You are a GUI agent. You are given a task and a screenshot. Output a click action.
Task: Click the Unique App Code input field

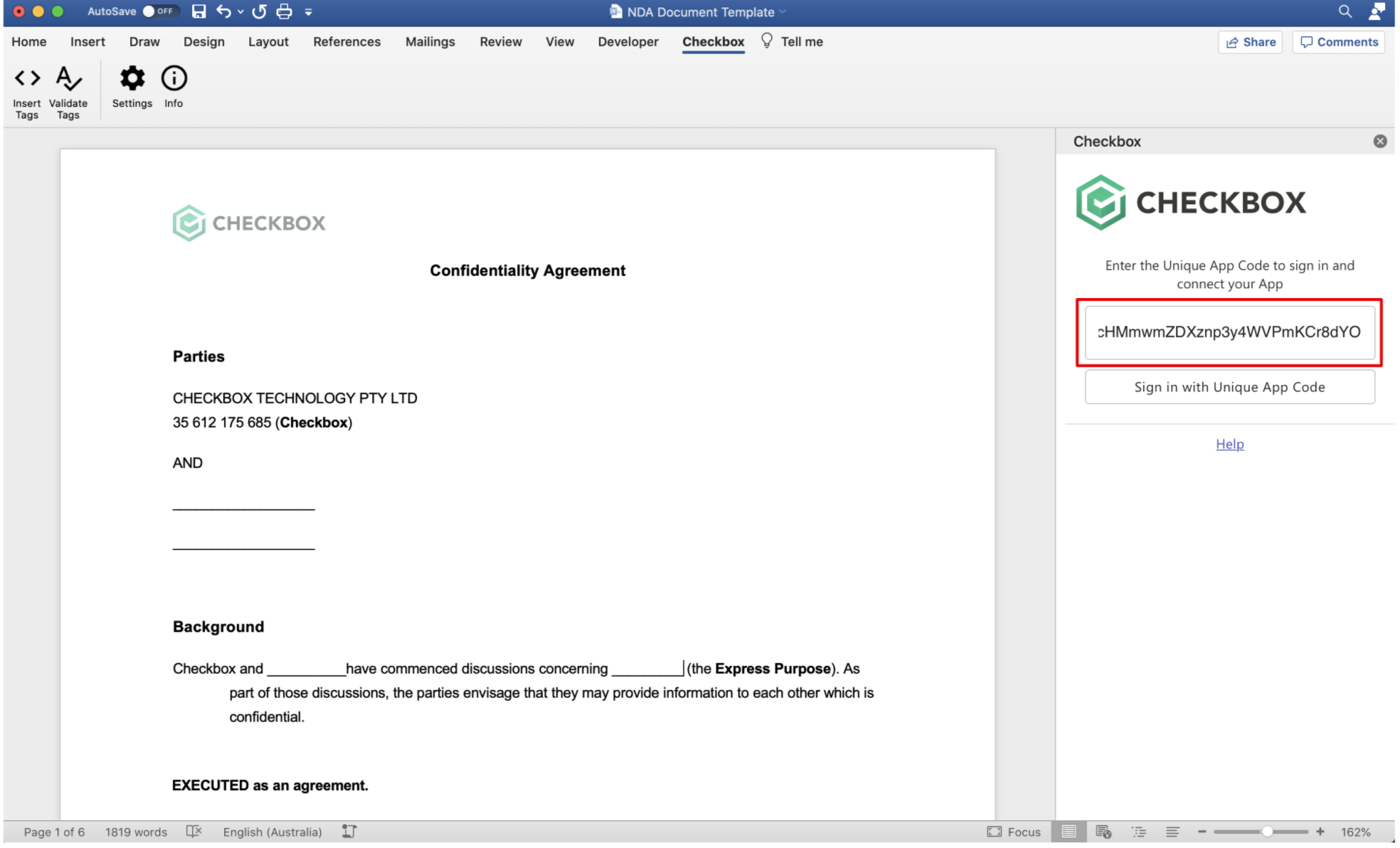coord(1230,332)
